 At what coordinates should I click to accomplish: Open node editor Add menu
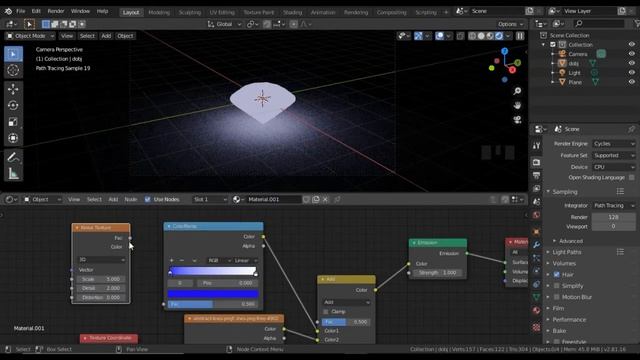click(x=113, y=200)
